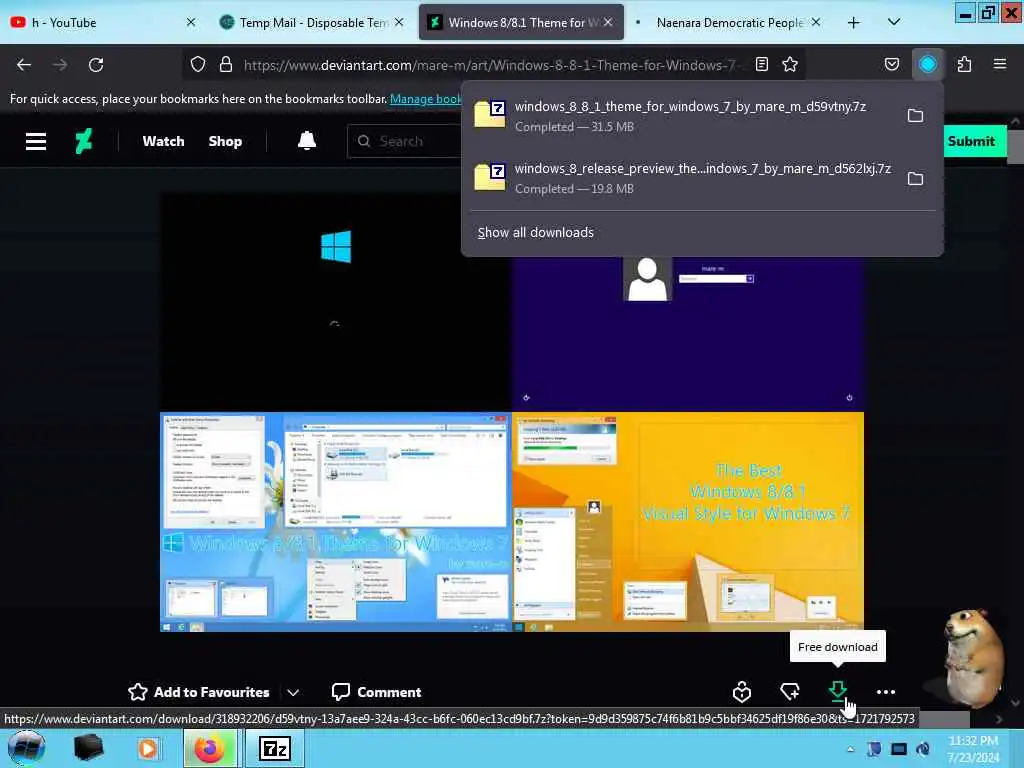Show hidden system tray icons
Screen dimensions: 1024x768
850,749
